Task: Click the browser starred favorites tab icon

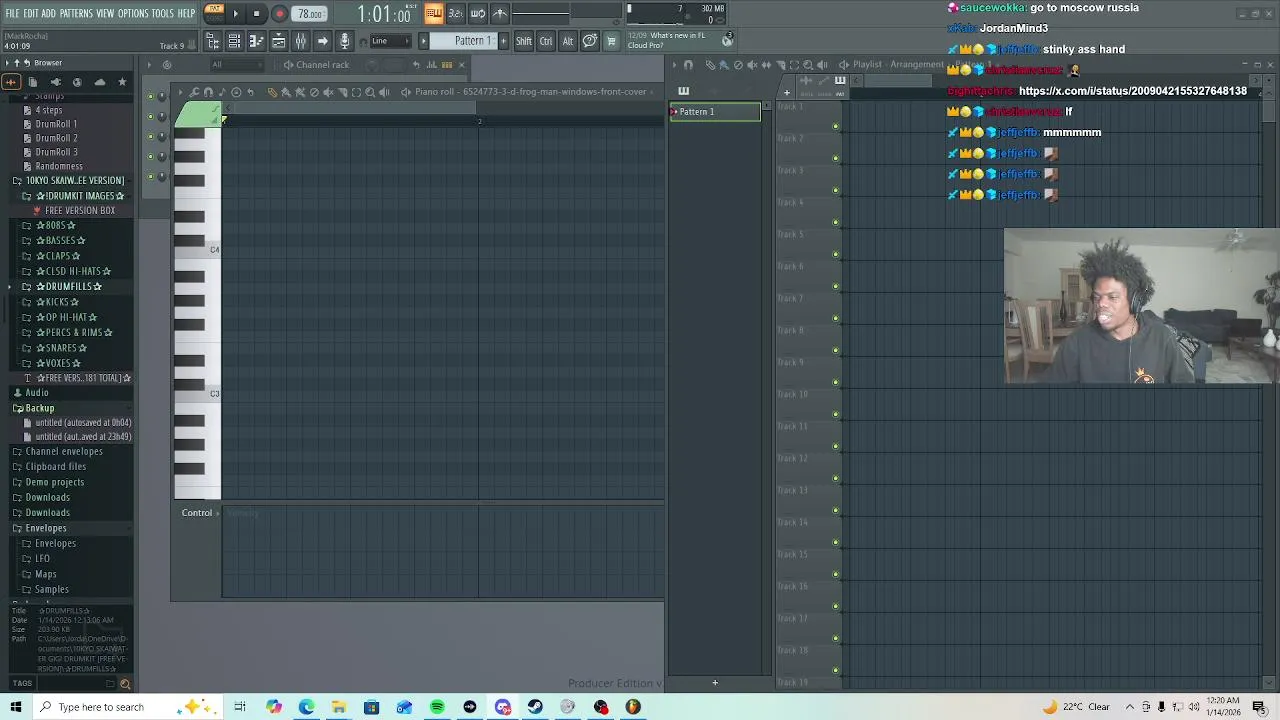Action: coord(122,82)
